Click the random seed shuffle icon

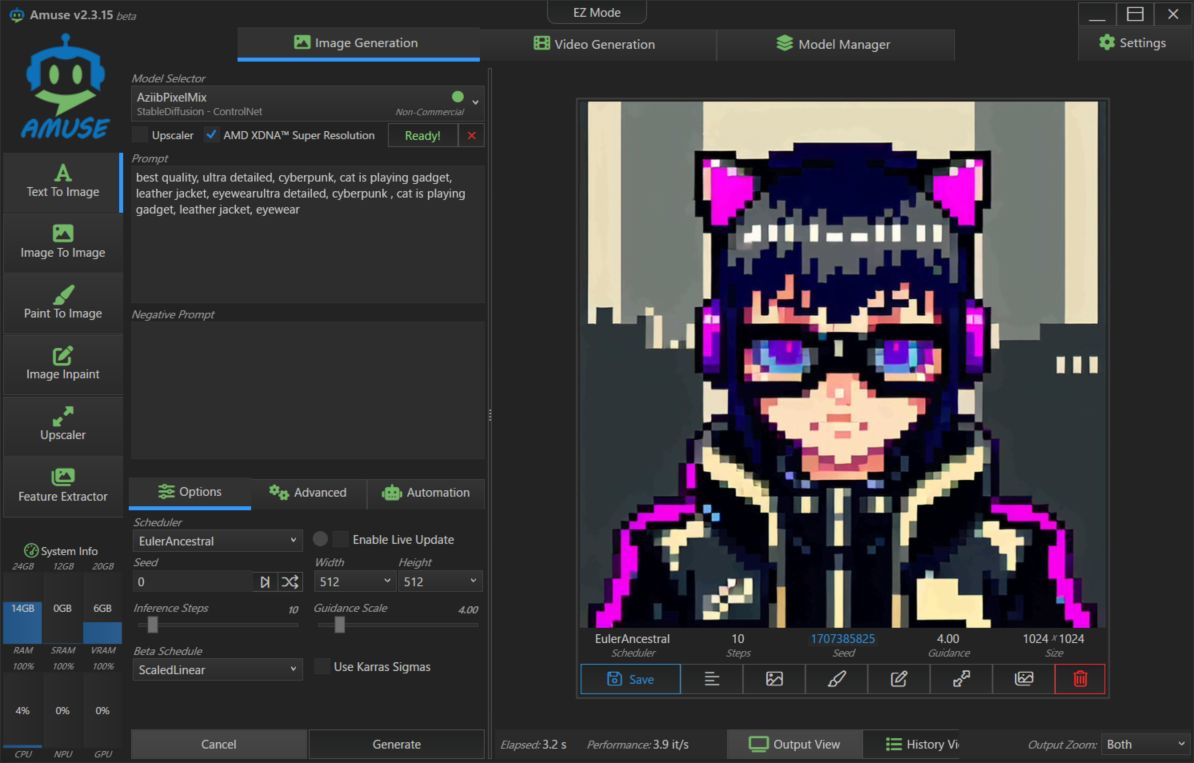tap(289, 582)
